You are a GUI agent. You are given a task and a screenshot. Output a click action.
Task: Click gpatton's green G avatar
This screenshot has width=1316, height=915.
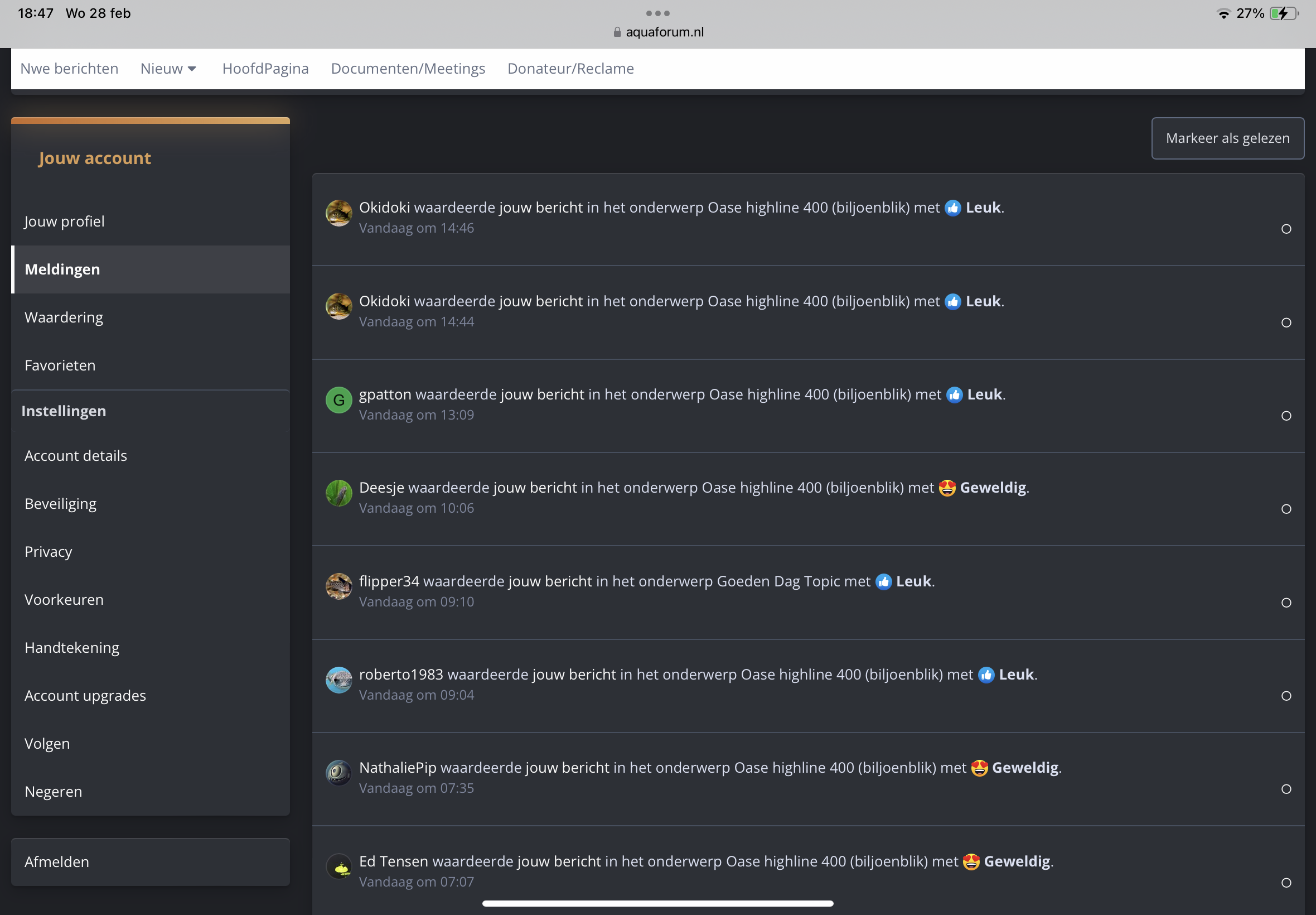point(338,400)
